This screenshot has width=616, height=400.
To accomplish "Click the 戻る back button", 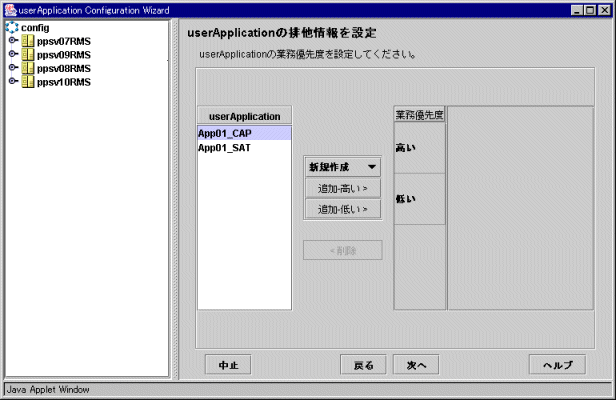I will (x=363, y=365).
